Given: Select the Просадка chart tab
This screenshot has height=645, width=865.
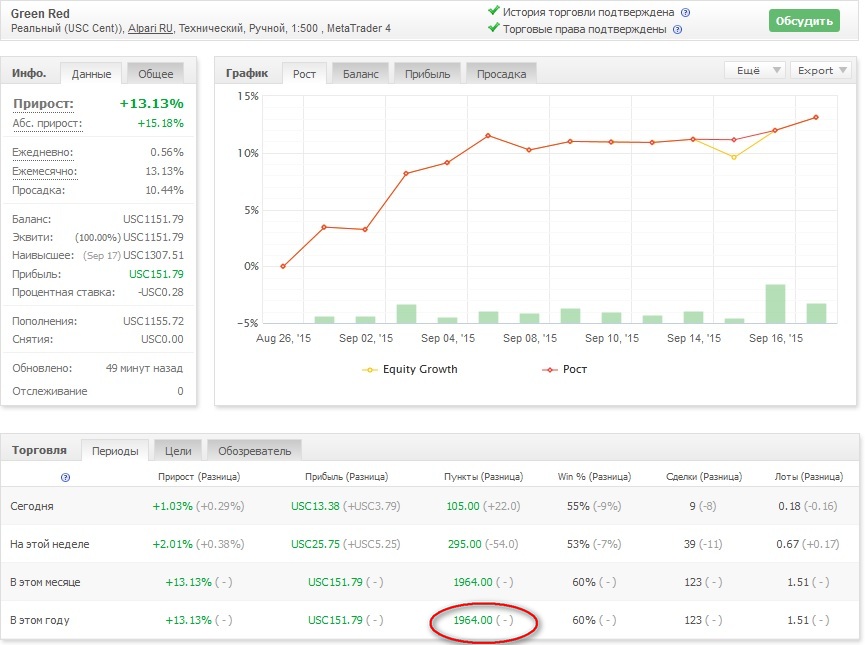Looking at the screenshot, I should pyautogui.click(x=501, y=74).
